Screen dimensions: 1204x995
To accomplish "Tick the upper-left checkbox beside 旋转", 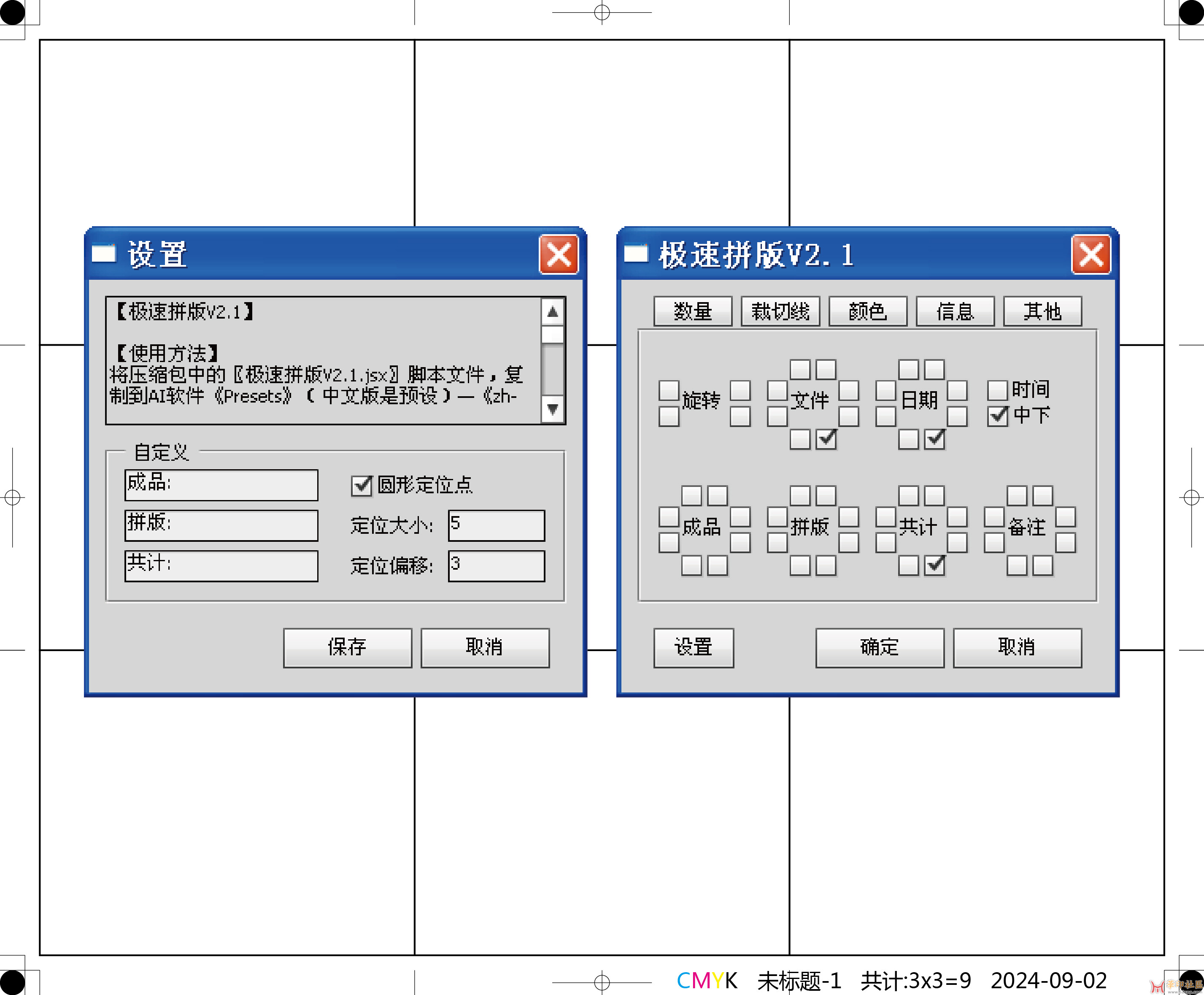I will 669,391.
